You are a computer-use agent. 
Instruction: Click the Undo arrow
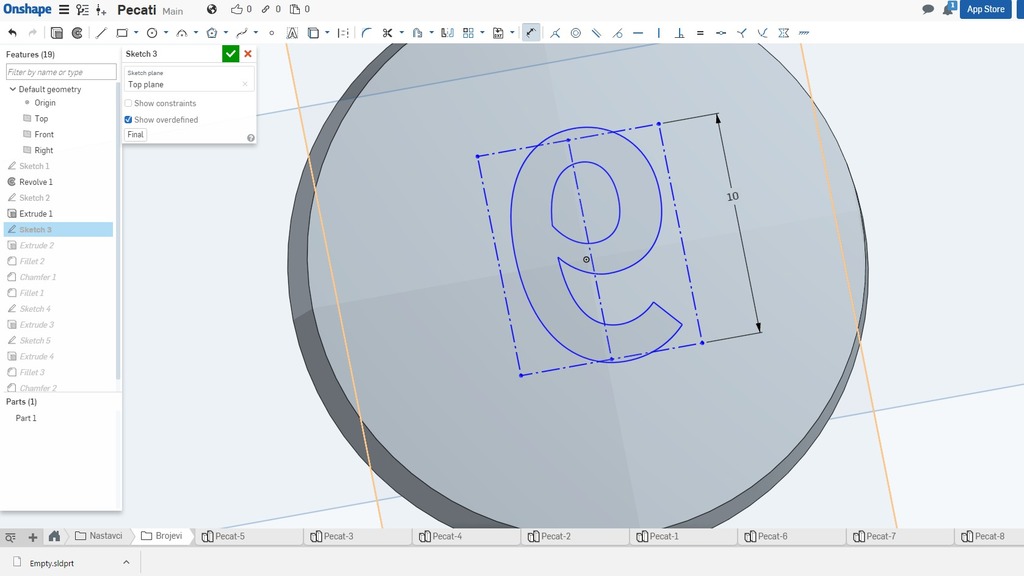[12, 33]
